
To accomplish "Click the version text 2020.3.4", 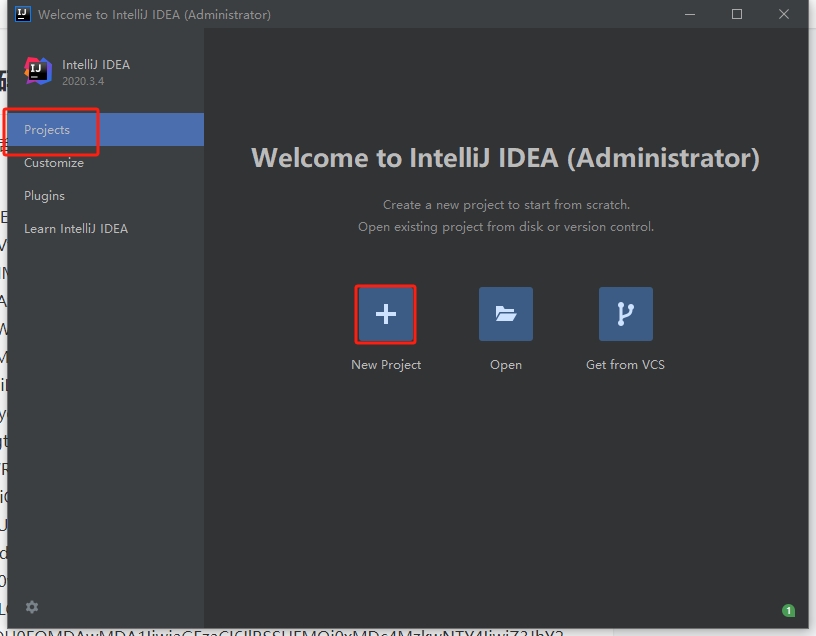I will 83,81.
